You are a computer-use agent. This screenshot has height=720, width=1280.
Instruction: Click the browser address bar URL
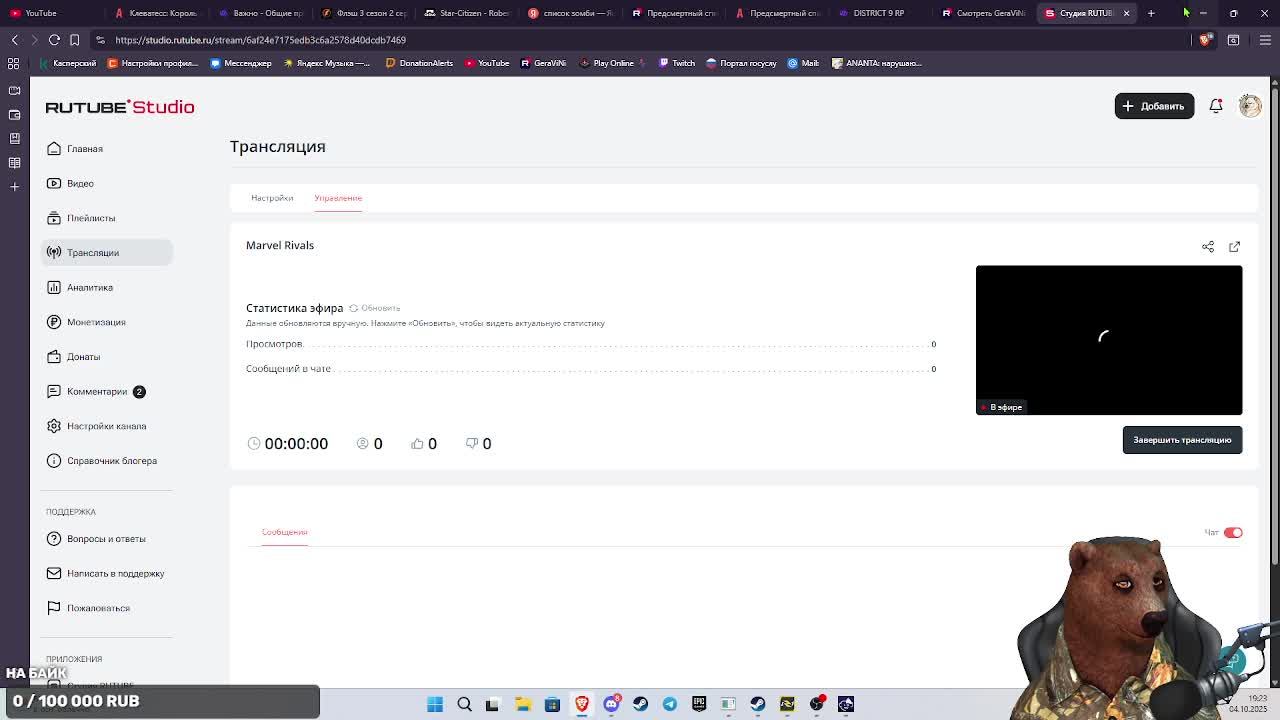260,40
